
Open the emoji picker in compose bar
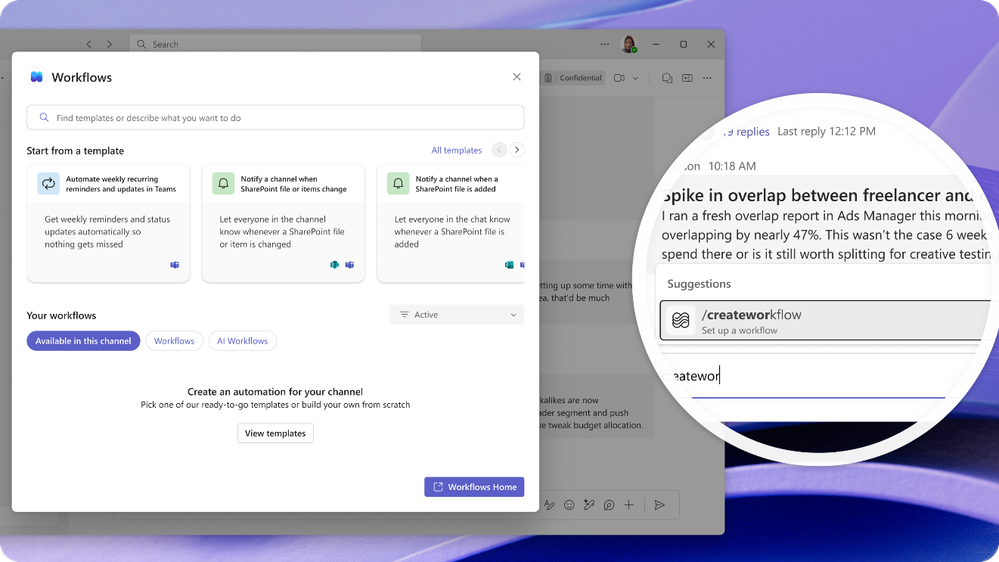[x=569, y=505]
